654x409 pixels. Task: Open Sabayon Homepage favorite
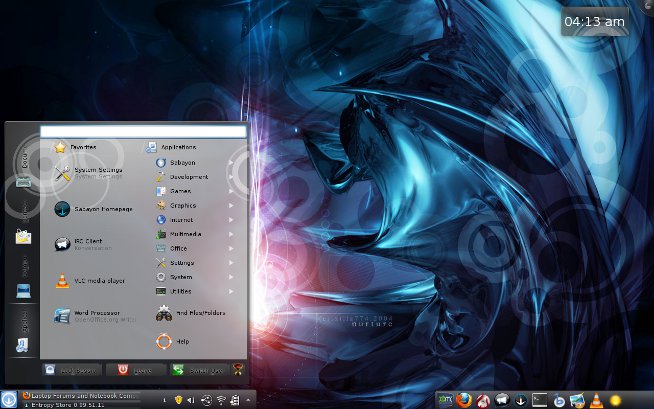[93, 209]
